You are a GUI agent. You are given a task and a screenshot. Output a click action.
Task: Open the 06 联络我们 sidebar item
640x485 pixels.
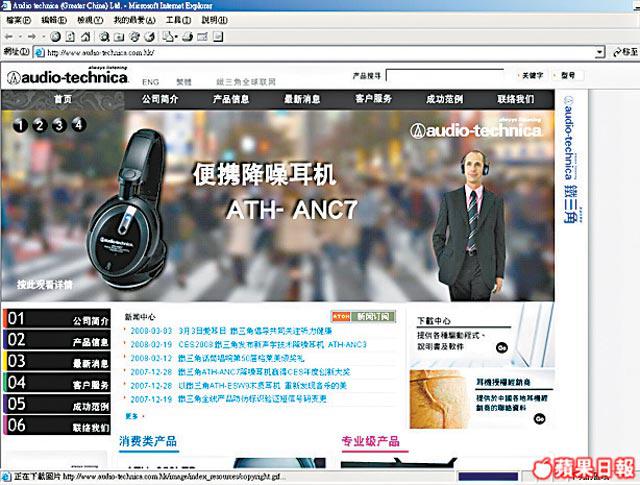click(57, 425)
